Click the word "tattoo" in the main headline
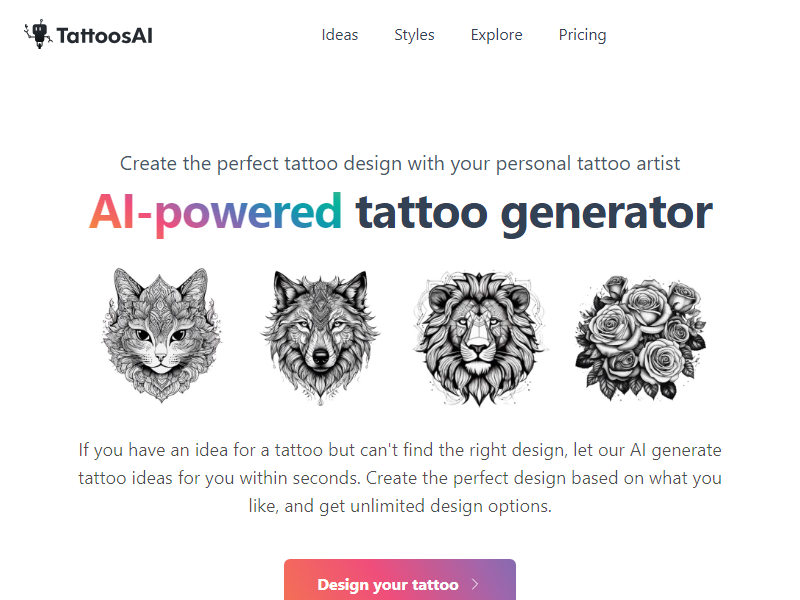800x600 pixels. [x=421, y=212]
